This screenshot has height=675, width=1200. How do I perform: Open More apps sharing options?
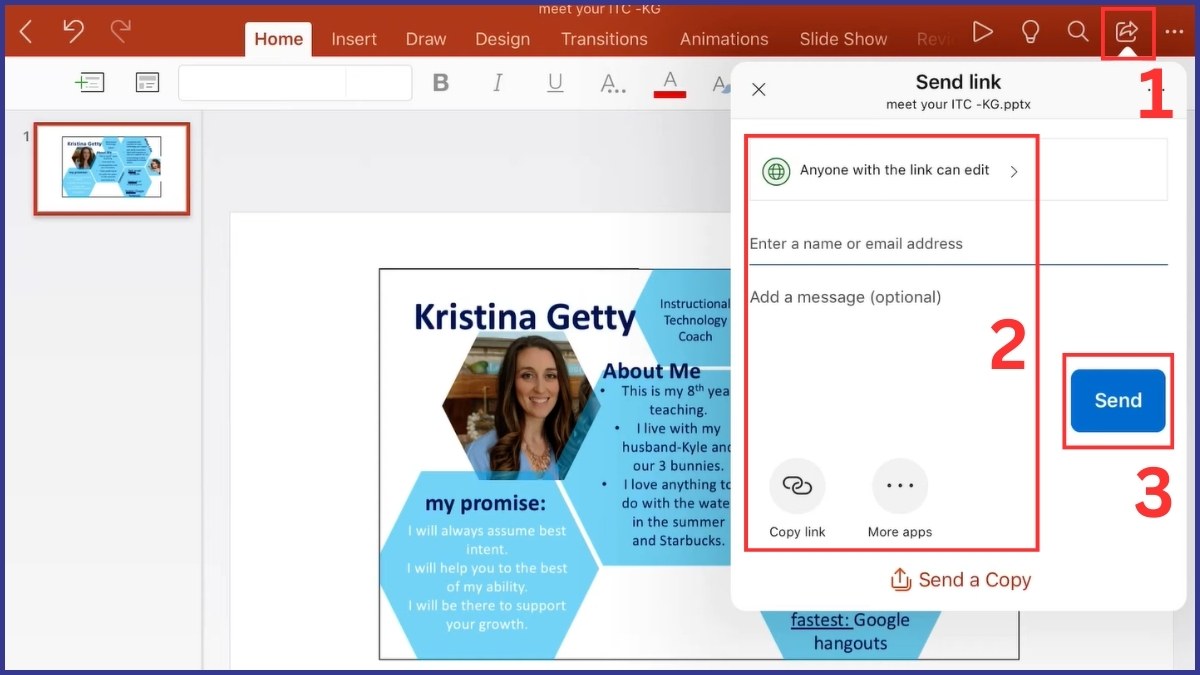[900, 487]
